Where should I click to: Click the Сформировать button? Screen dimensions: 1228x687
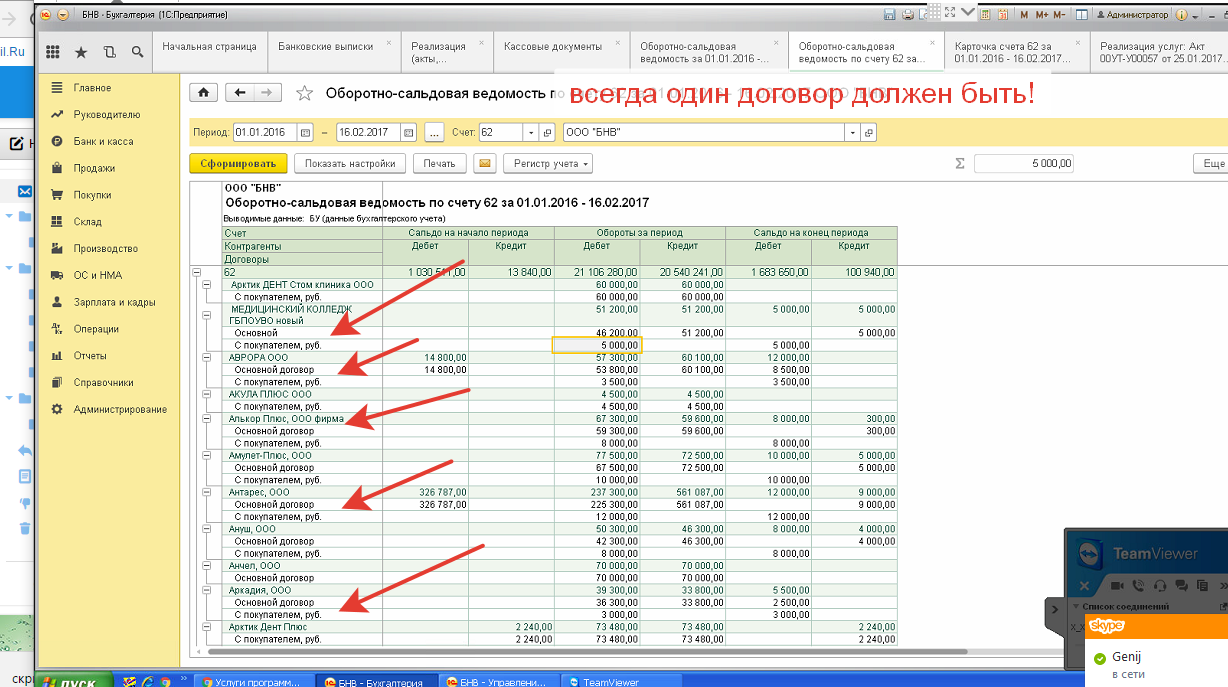pos(238,163)
